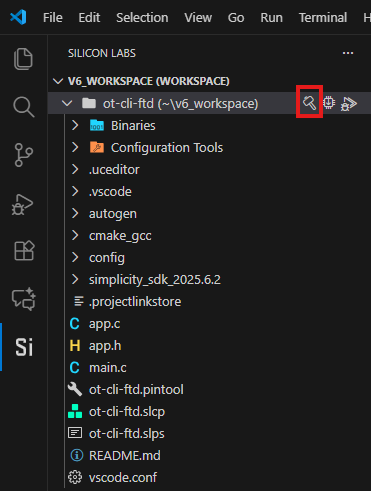Select the ot-cli-ftd (~\v6_workspace) project name

coord(180,104)
